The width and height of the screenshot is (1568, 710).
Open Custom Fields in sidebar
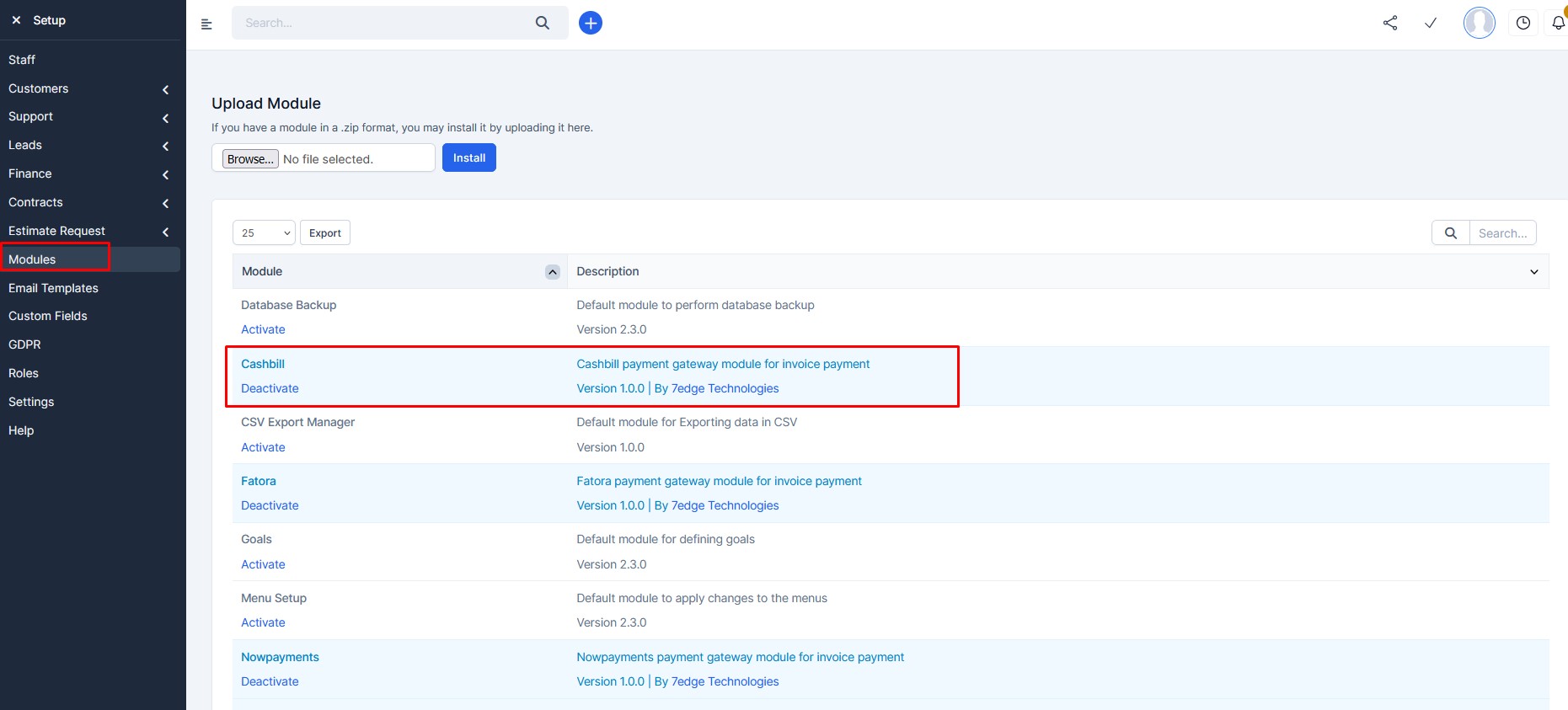click(48, 316)
